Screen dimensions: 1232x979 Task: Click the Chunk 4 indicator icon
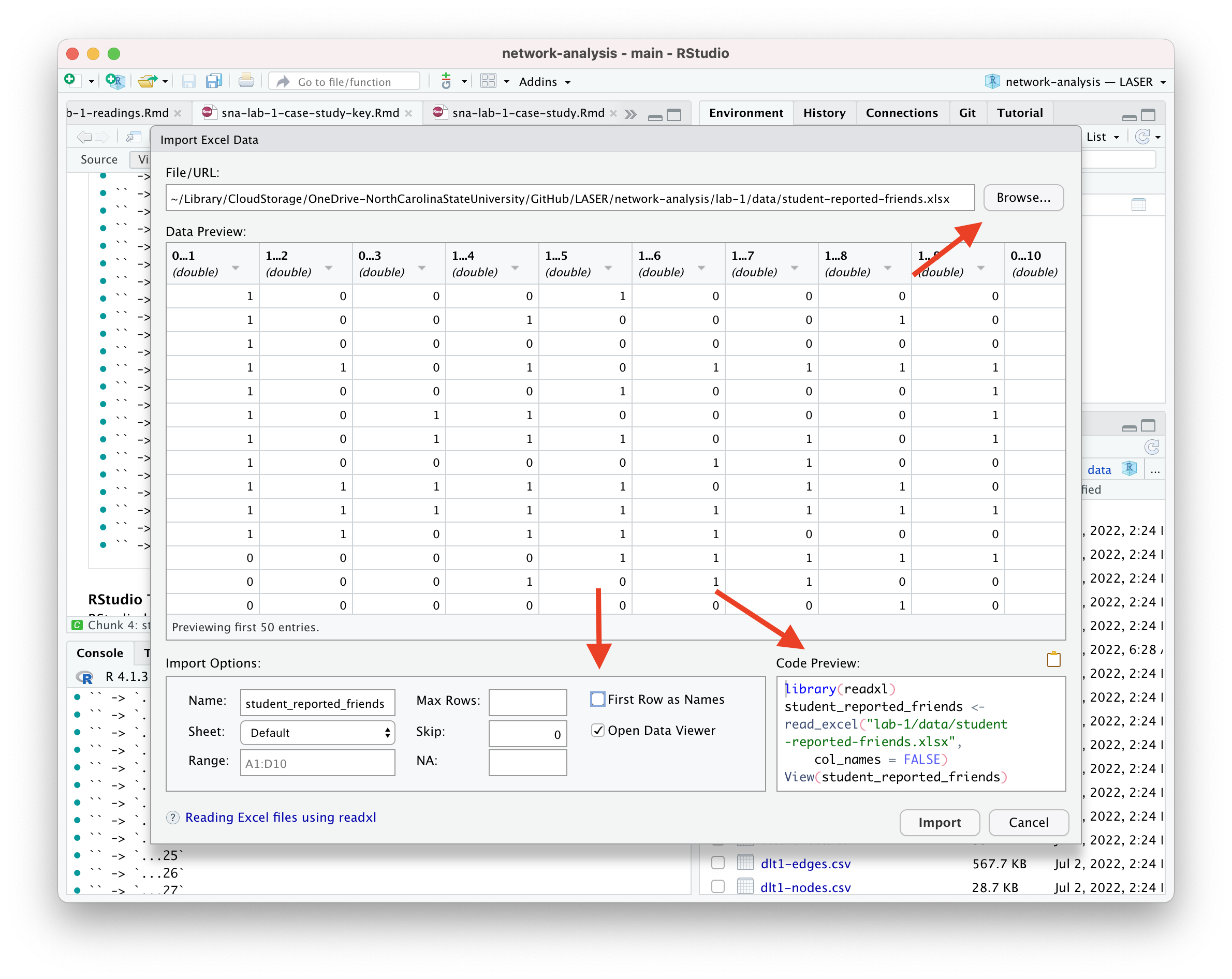[x=77, y=625]
